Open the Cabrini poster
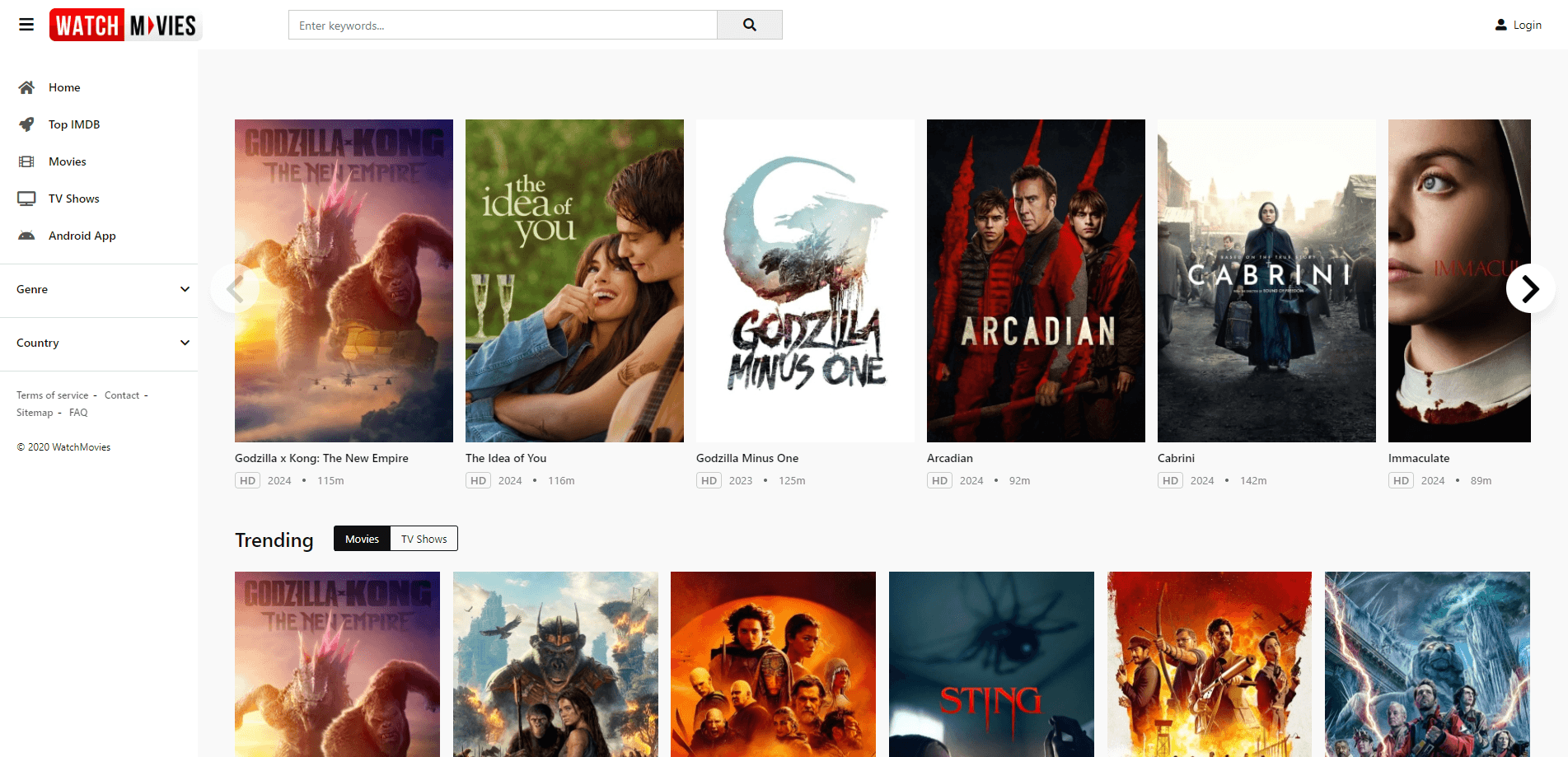1568x757 pixels. 1266,281
